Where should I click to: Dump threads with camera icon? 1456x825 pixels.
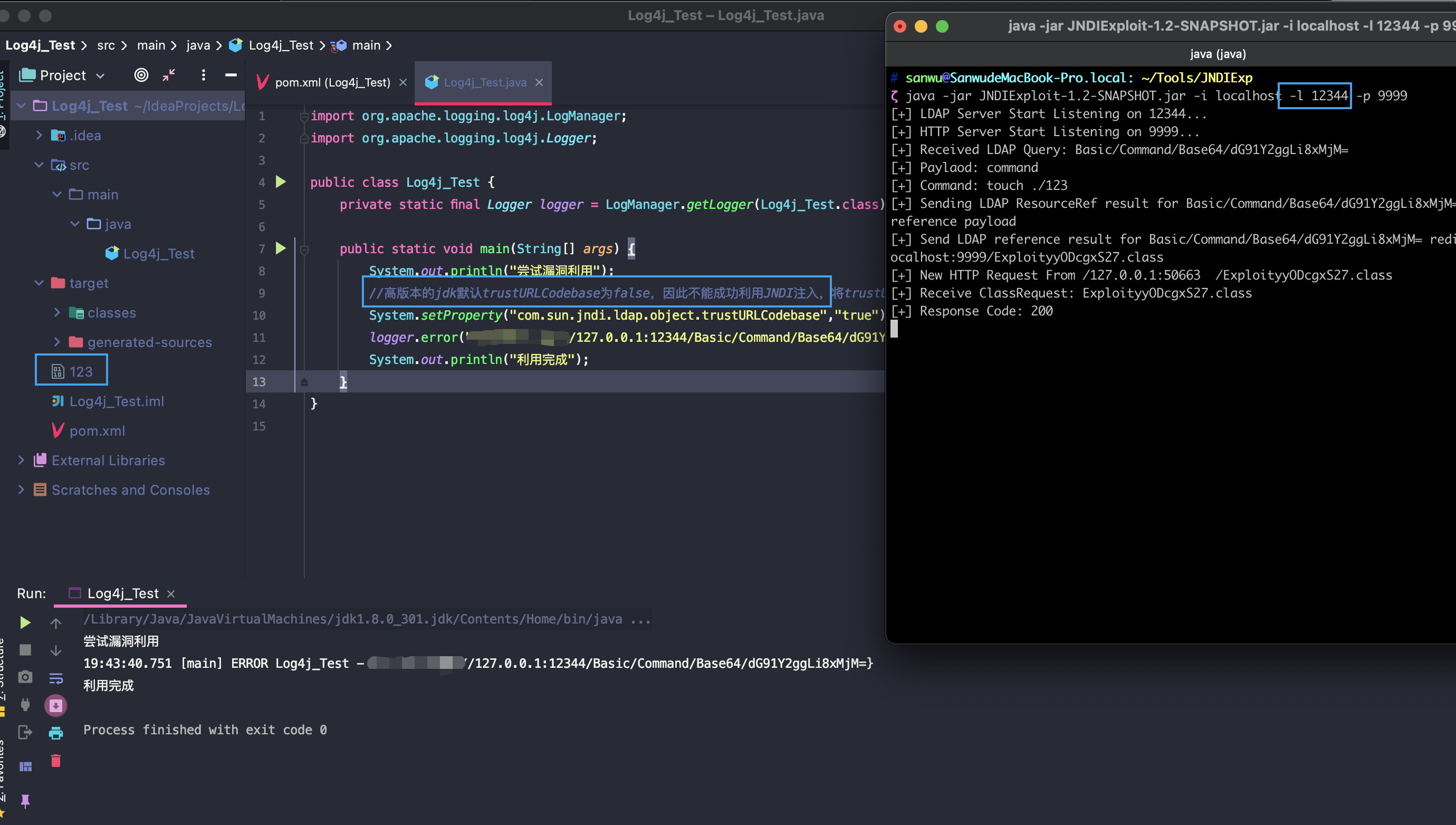point(25,677)
